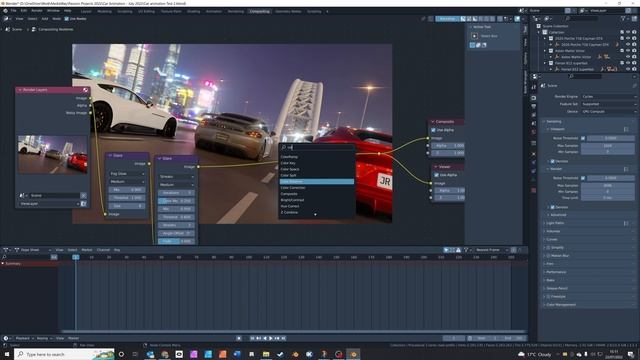Click the Compositing Nodetree breadcrumb

pos(56,29)
